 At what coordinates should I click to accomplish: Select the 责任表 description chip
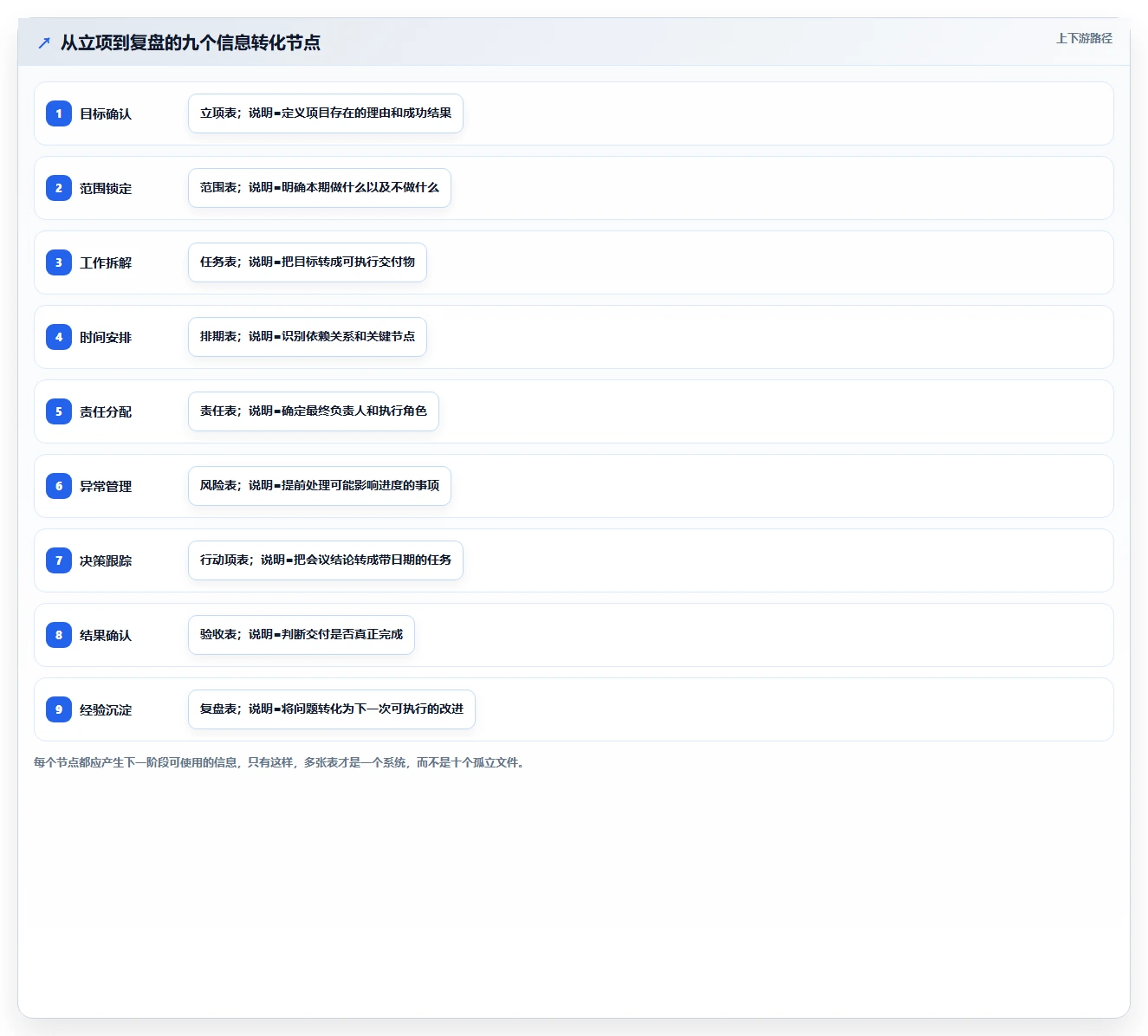[x=314, y=411]
